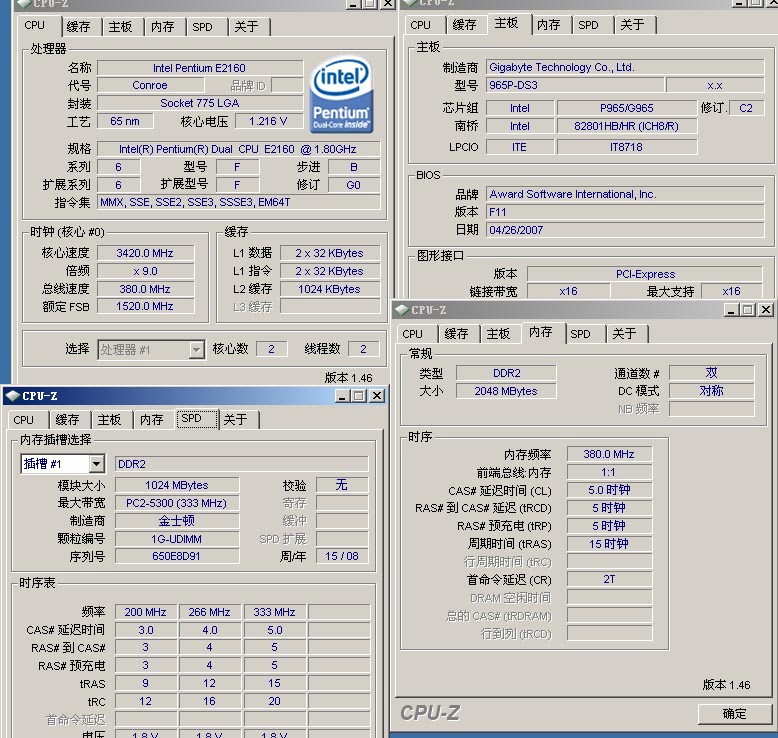The image size is (778, 738).
Task: Show CPU tab in the SPD window
Action: (24, 420)
